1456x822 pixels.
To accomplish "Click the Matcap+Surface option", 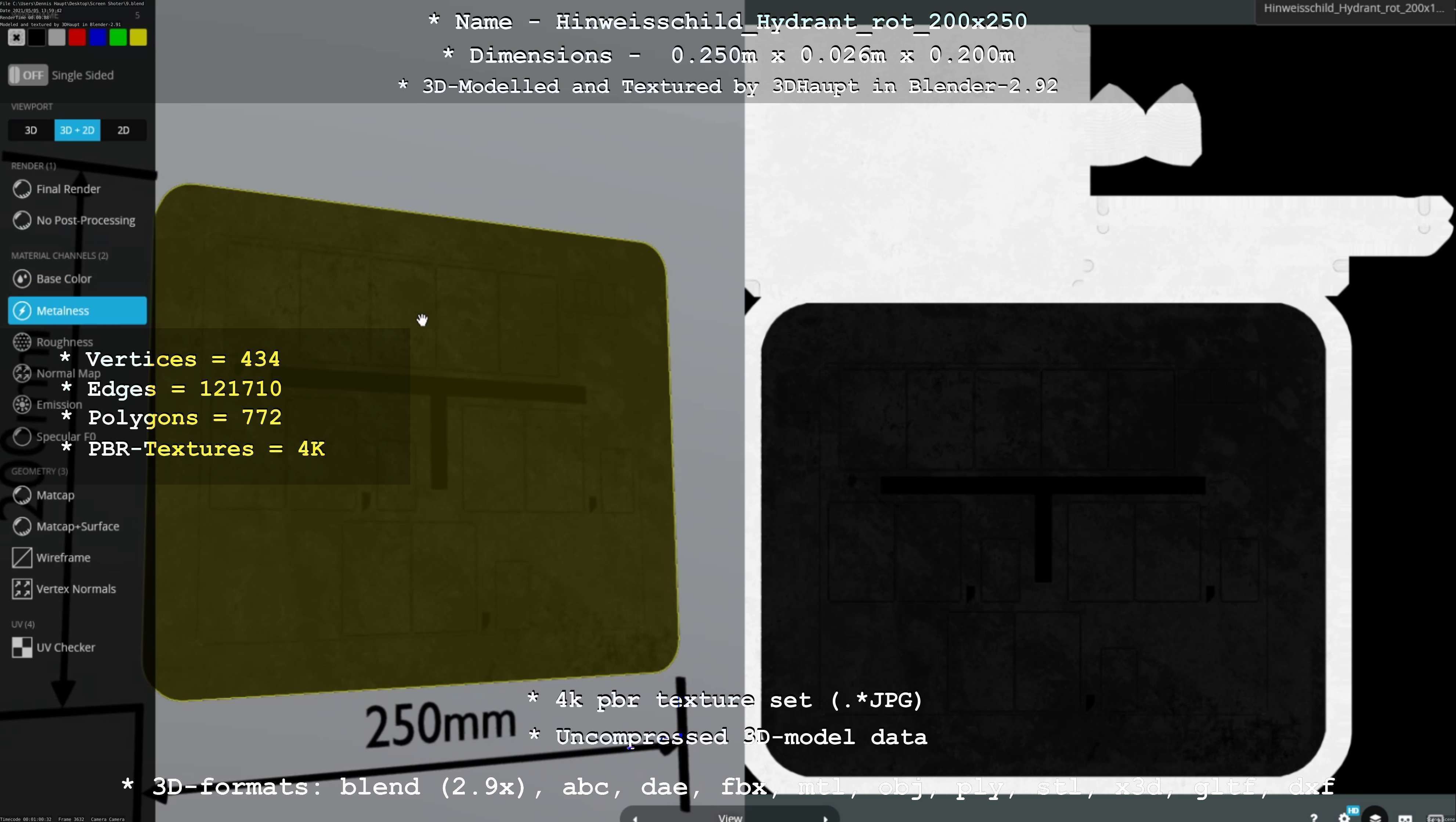I will click(77, 526).
